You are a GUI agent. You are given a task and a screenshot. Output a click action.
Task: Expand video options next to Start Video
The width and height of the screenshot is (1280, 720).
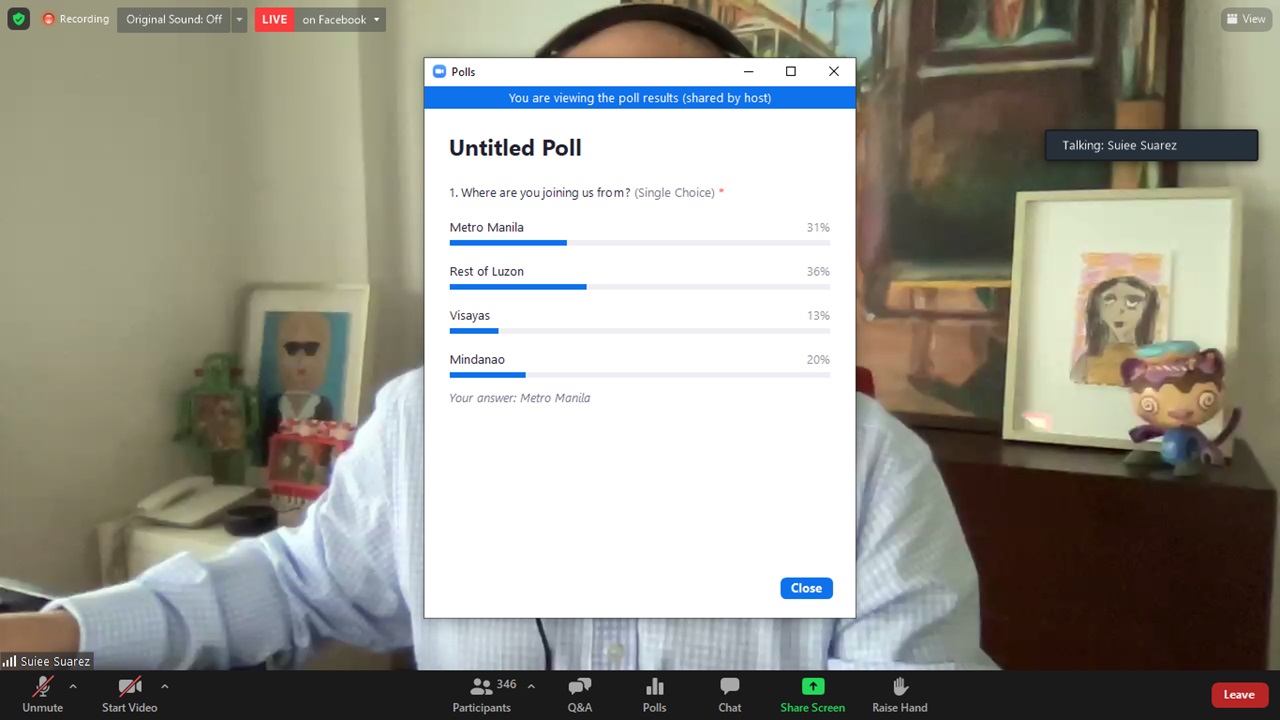164,686
